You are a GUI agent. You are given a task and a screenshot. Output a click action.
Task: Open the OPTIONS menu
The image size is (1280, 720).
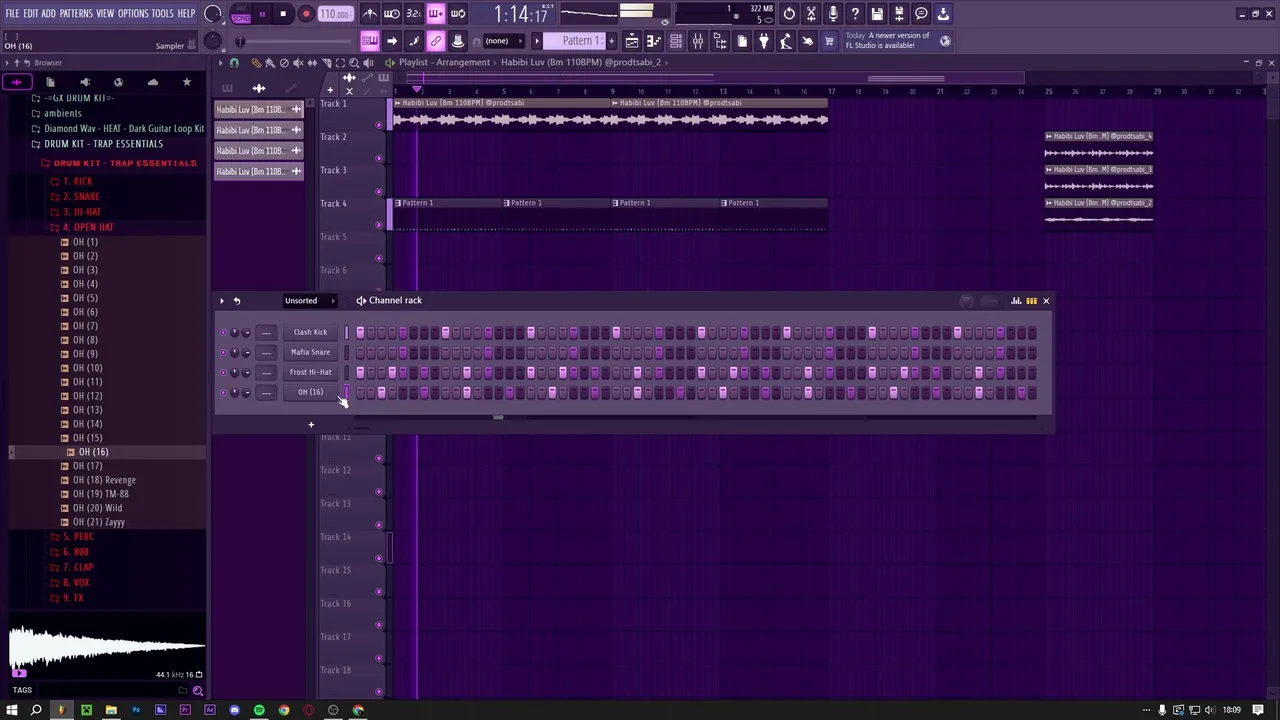click(x=133, y=14)
